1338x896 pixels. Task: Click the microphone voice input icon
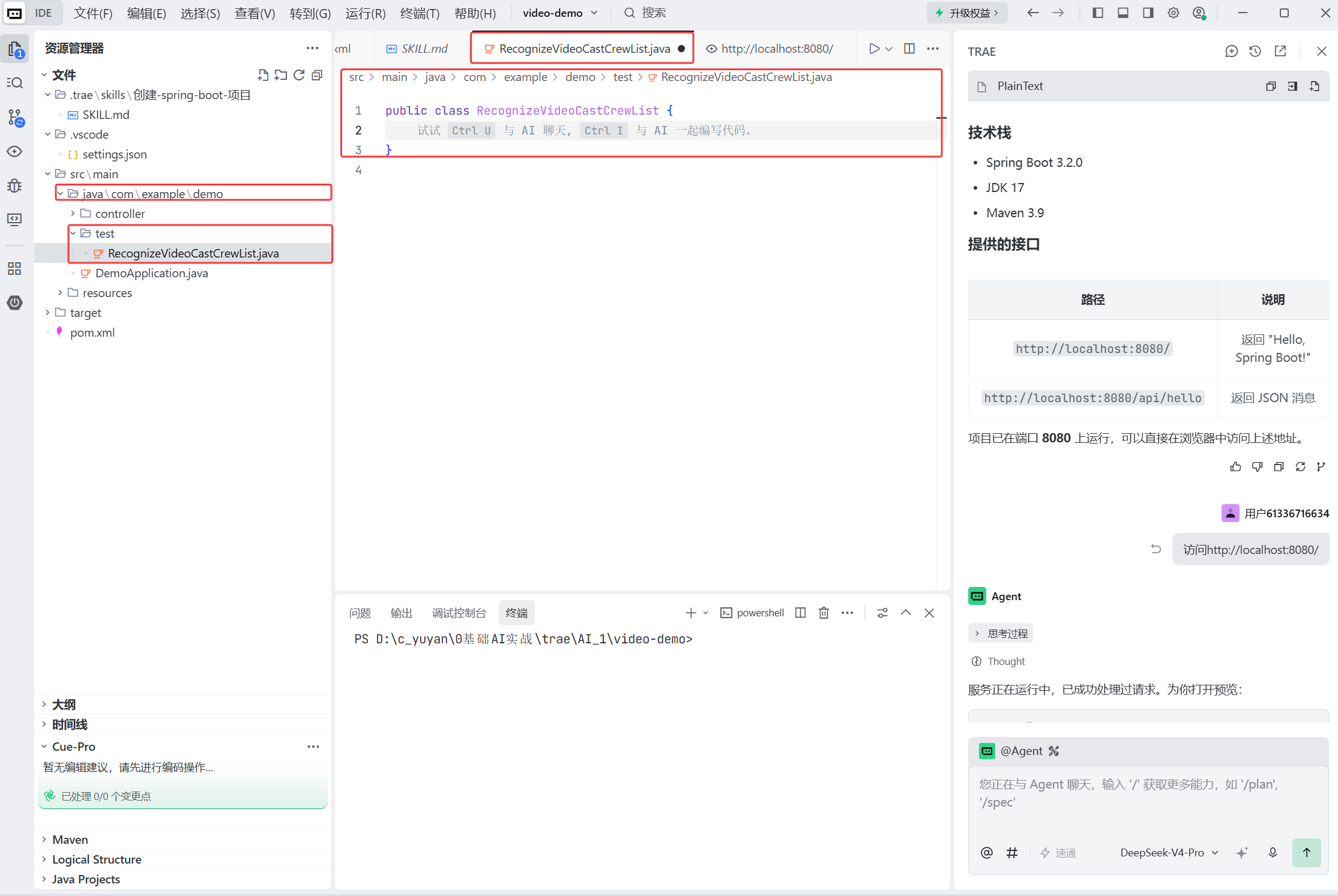pyautogui.click(x=1273, y=853)
